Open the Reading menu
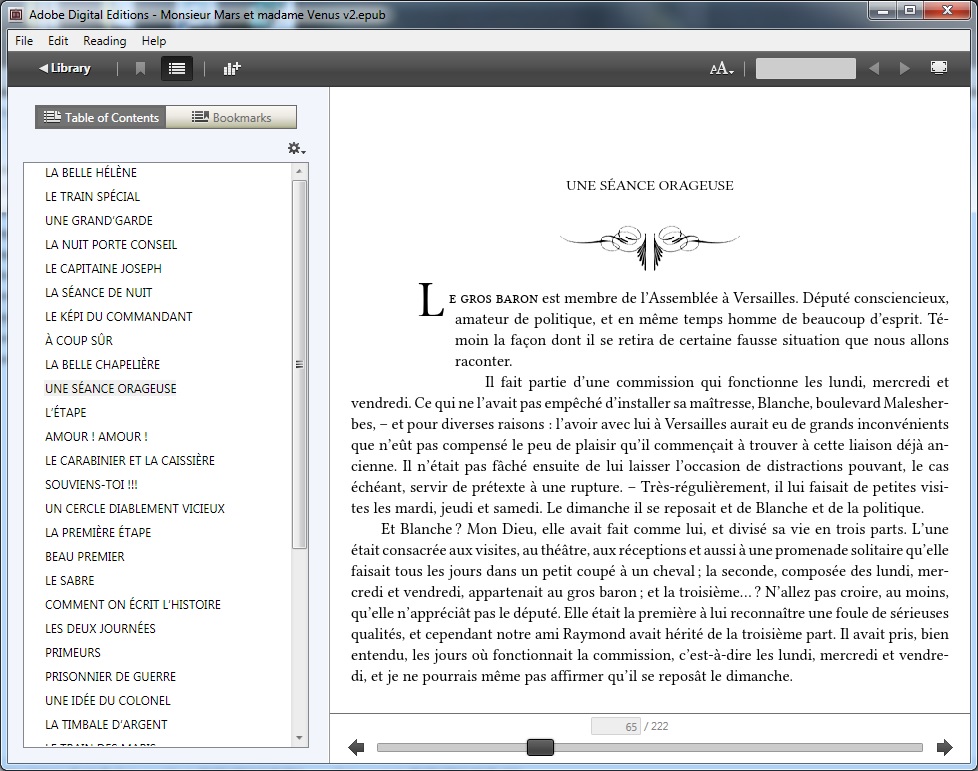The width and height of the screenshot is (978, 771). [105, 41]
